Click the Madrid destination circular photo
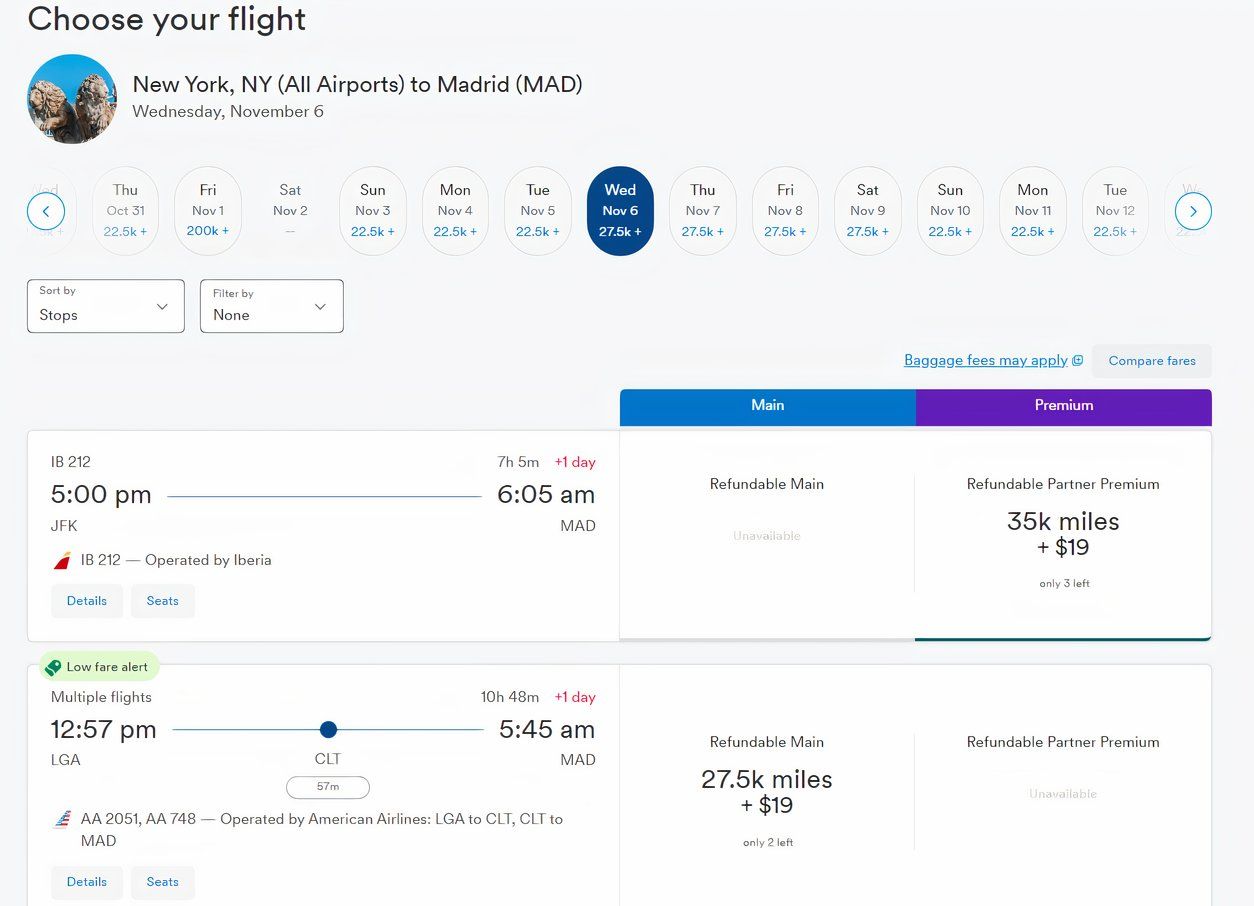Viewport: 1254px width, 906px height. (72, 99)
